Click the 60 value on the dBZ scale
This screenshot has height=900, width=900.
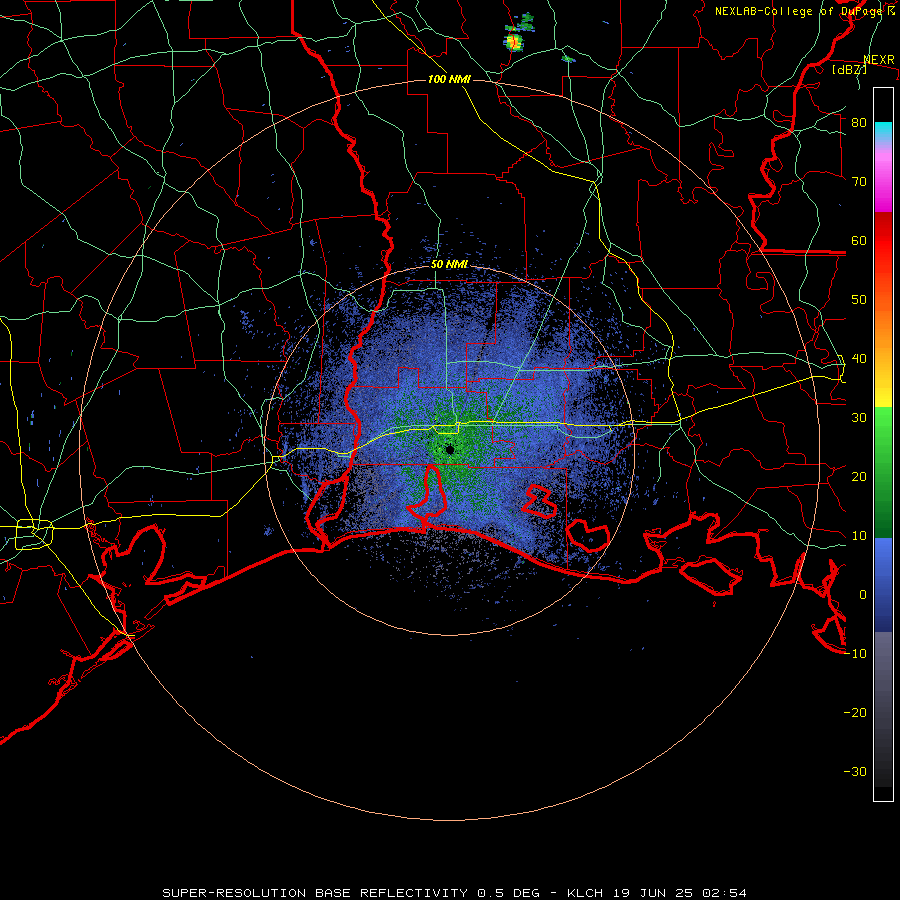[x=859, y=240]
